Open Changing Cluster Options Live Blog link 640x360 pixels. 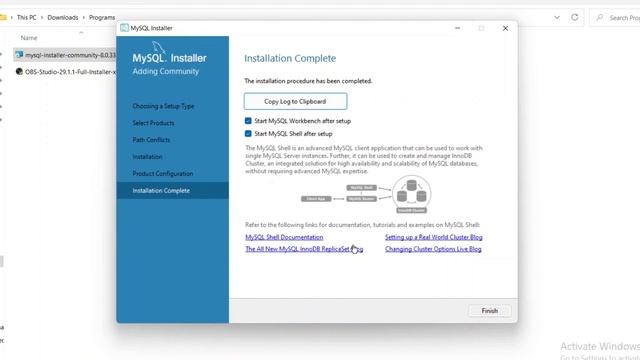433,249
